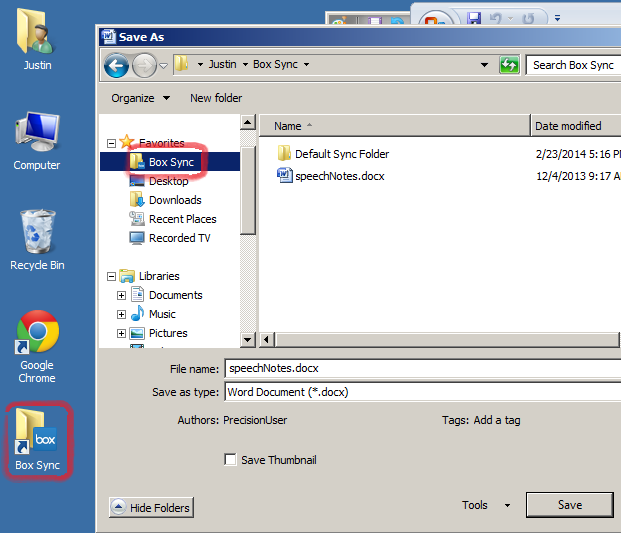Select Downloads in Favorites
Screen dimensions: 621x533
click(x=175, y=200)
